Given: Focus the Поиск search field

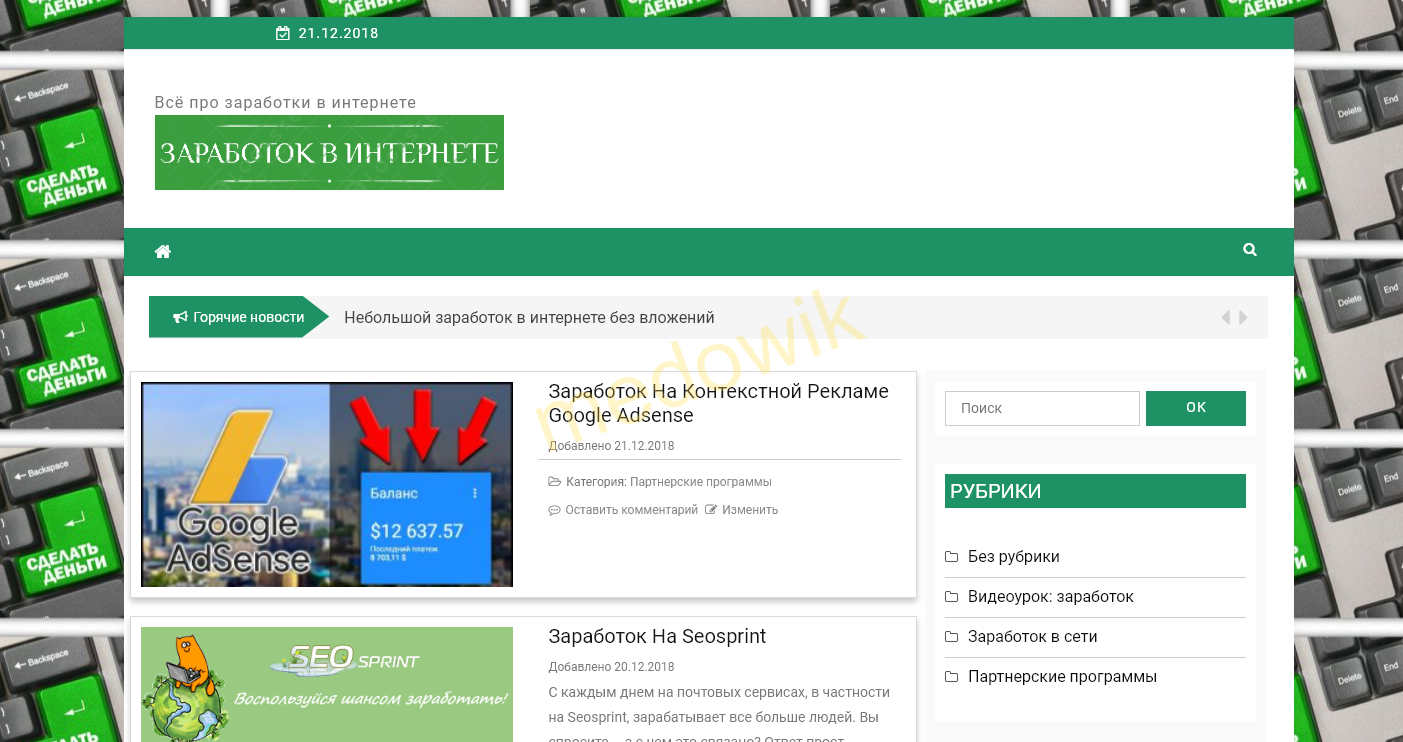Looking at the screenshot, I should [x=1042, y=408].
